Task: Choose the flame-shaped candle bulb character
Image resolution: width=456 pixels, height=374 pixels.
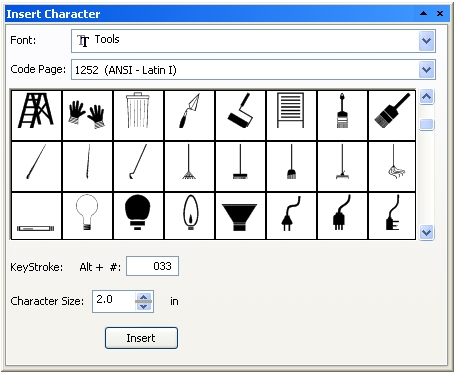Action: [x=189, y=216]
